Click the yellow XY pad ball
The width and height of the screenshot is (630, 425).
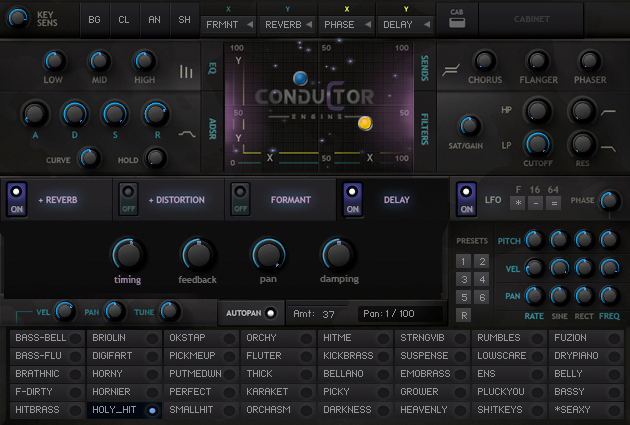[365, 123]
